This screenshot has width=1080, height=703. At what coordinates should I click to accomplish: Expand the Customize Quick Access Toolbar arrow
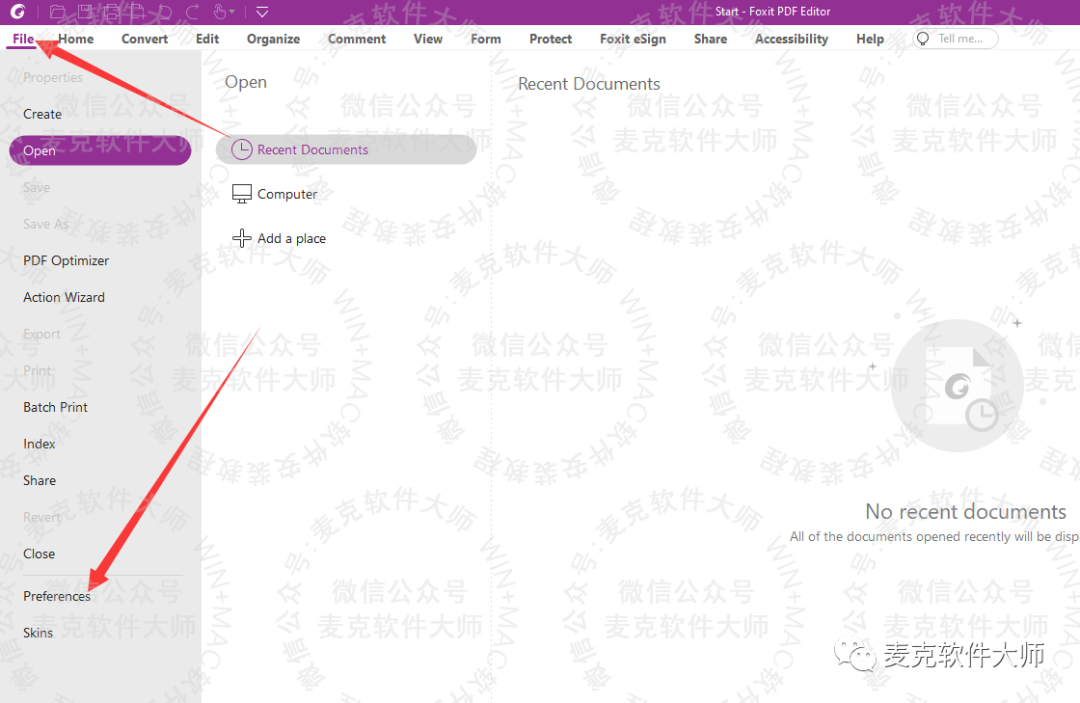262,12
